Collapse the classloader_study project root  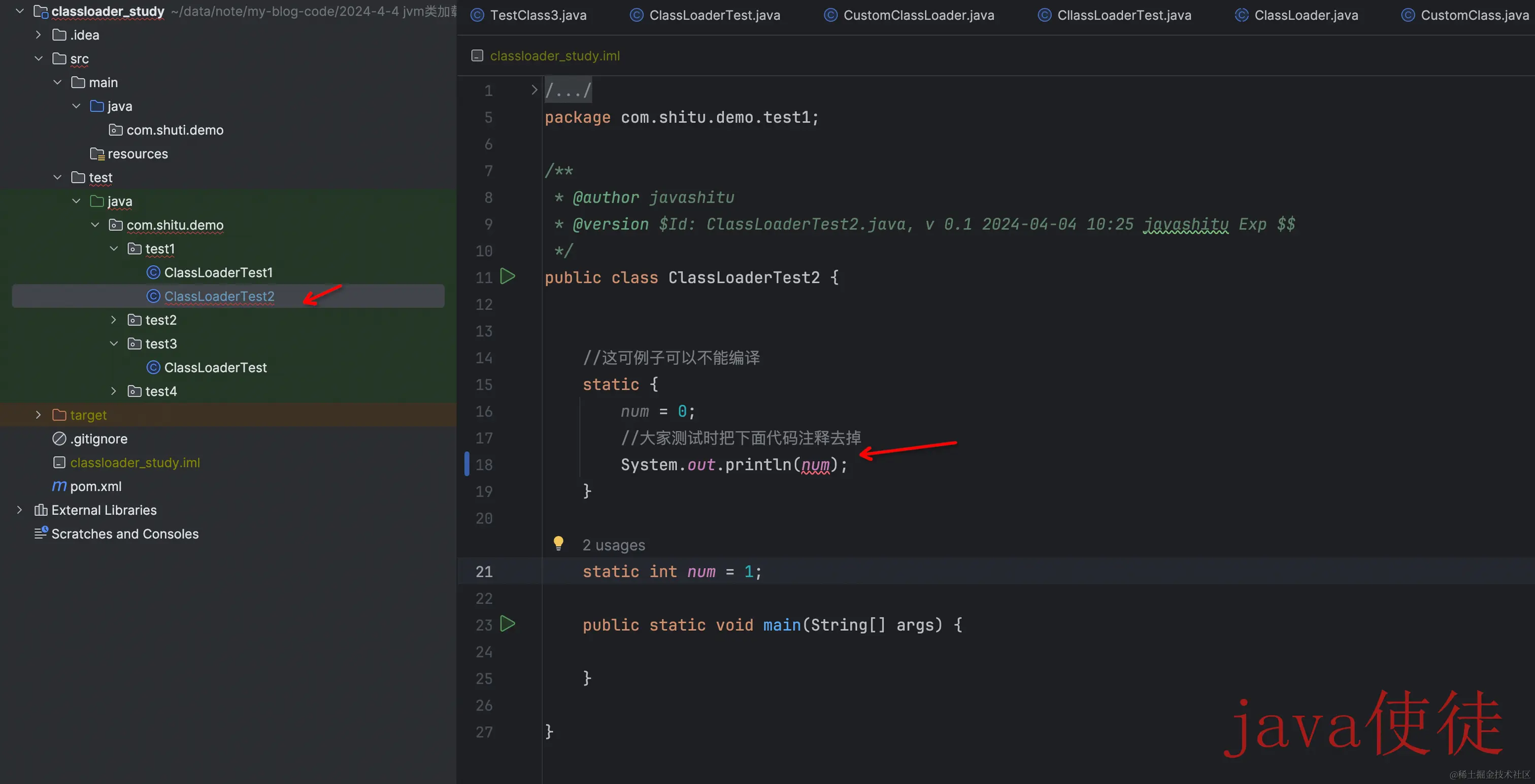(x=20, y=11)
